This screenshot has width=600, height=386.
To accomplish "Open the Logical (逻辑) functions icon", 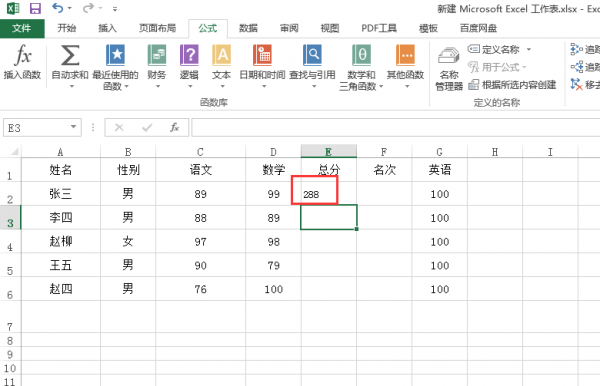I will tap(189, 55).
